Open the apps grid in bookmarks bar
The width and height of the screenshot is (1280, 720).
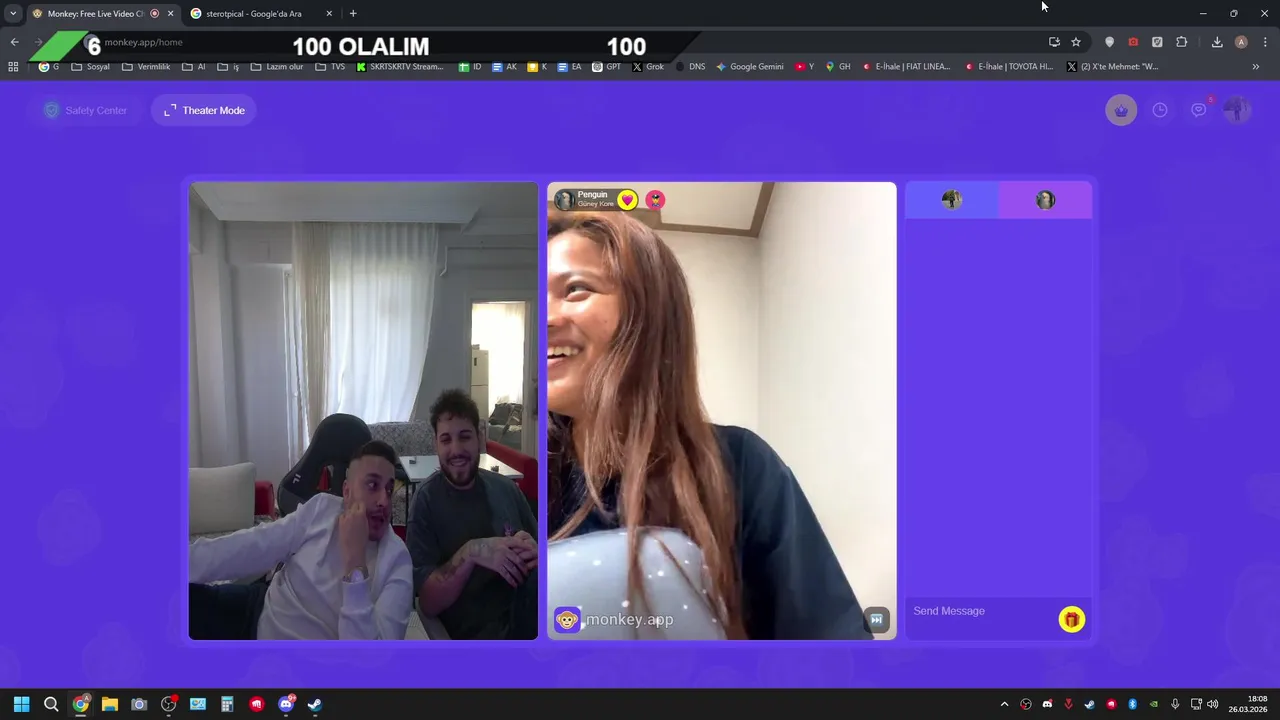pos(13,67)
